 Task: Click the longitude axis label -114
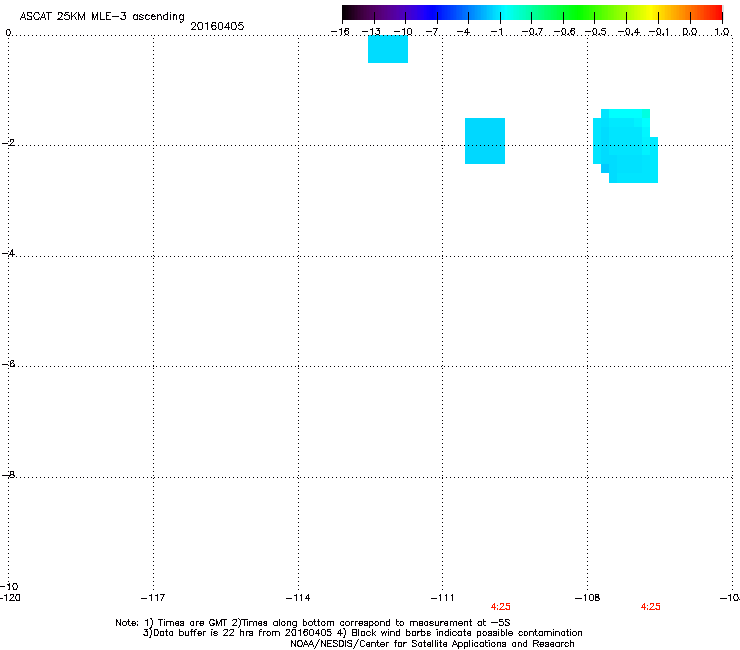tap(298, 598)
